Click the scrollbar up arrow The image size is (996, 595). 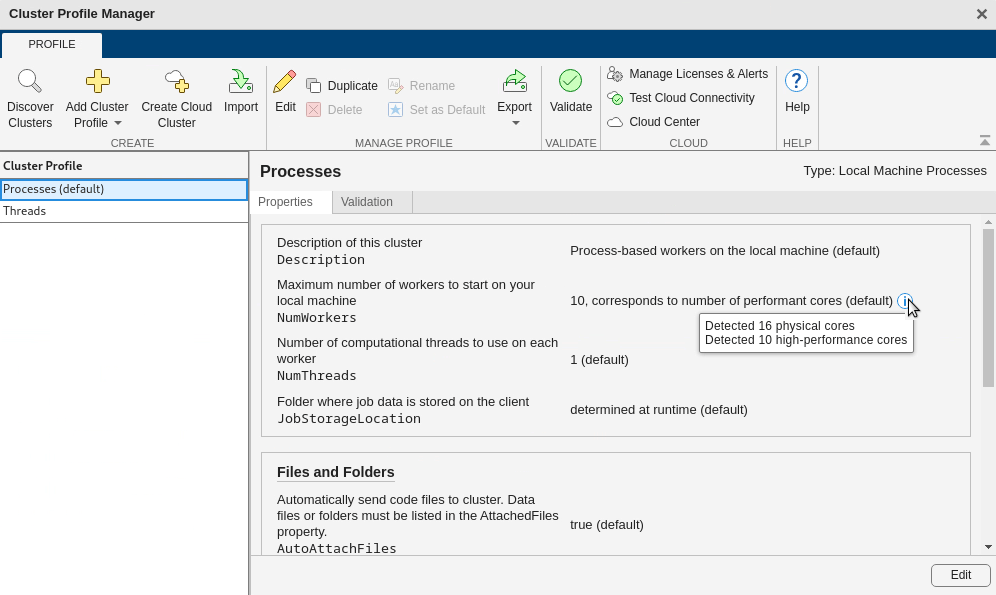988,222
